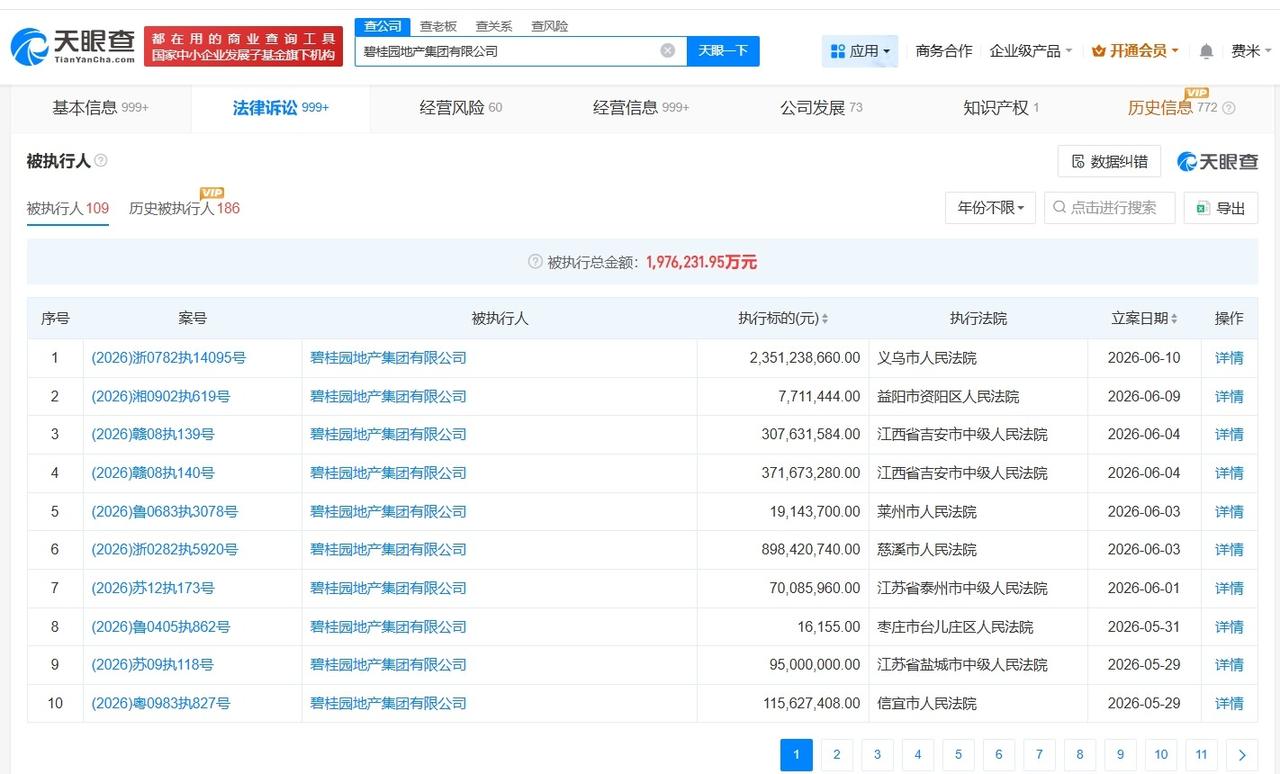Open the 费米 user account menu

pos(1251,51)
